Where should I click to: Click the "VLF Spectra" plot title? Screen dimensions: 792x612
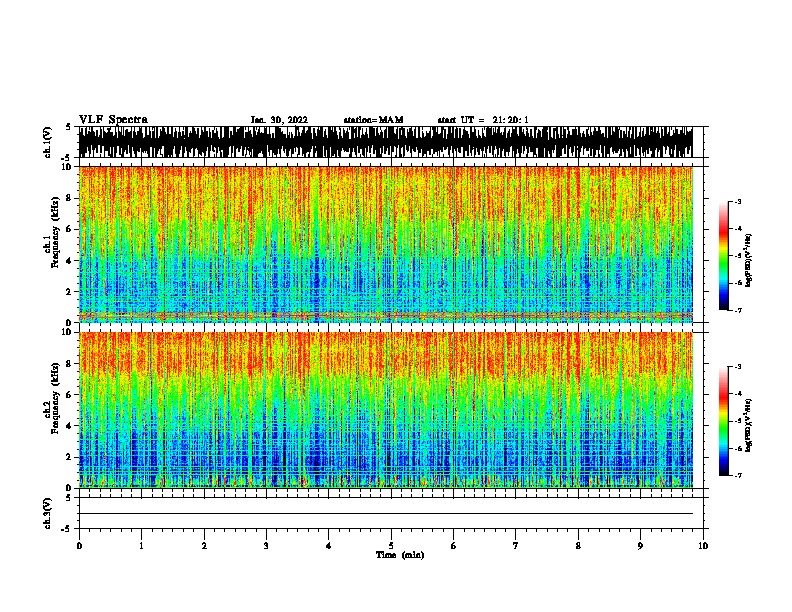click(x=113, y=120)
